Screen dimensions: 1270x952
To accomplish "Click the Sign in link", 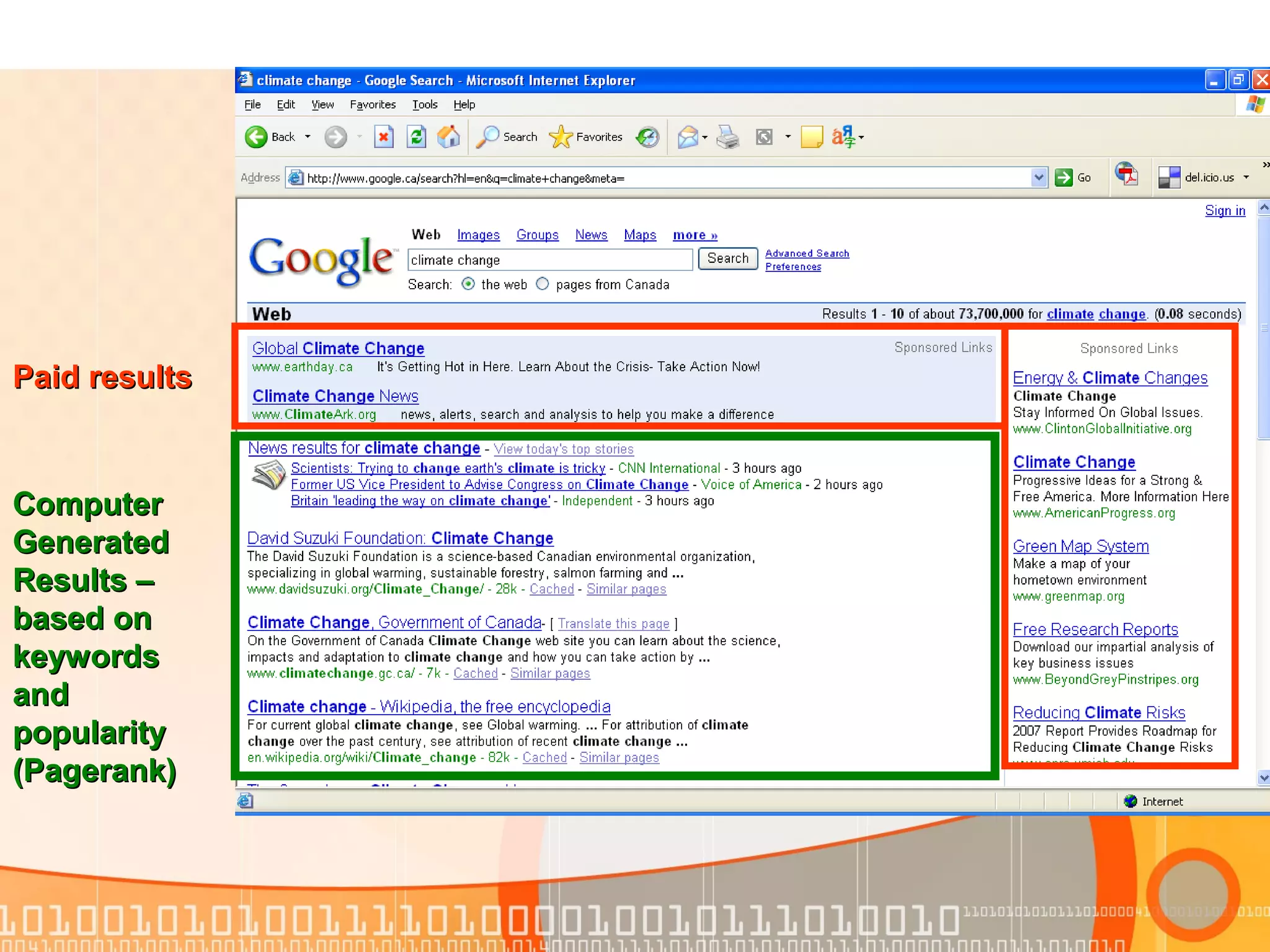I will click(x=1225, y=211).
